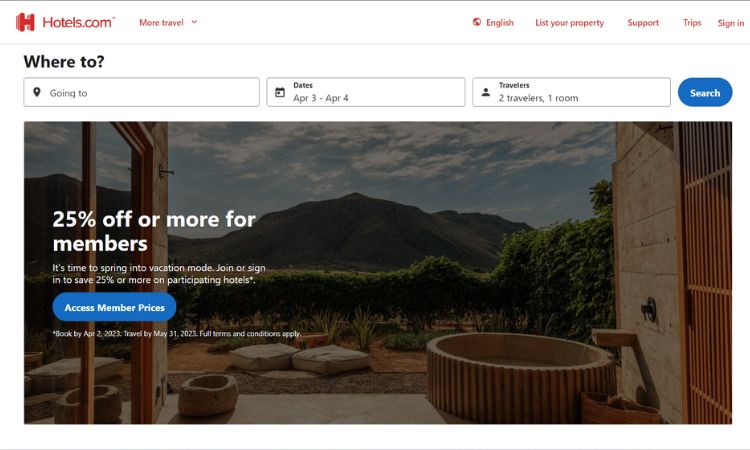Open the Dates Apr 3 - Apr 4 picker
The image size is (750, 450).
(365, 92)
